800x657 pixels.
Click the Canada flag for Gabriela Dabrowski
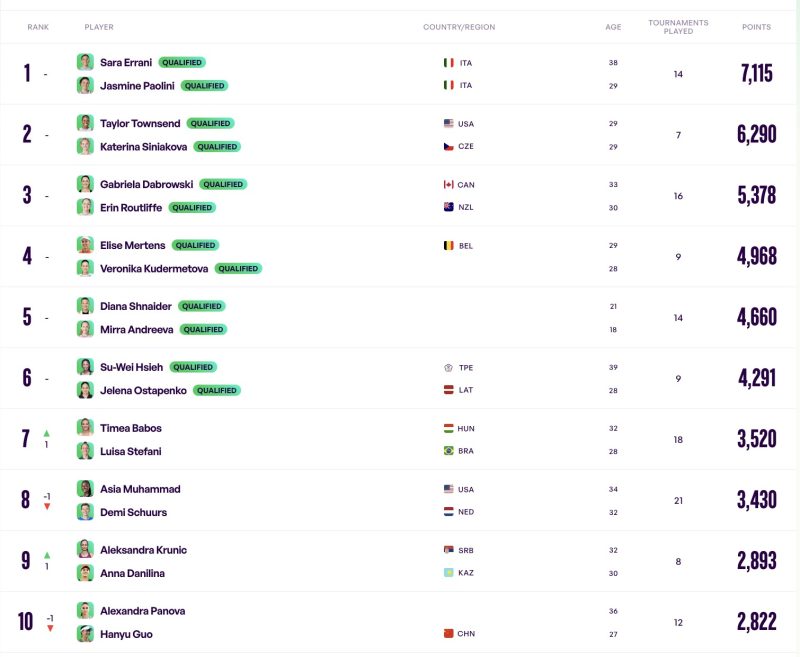tap(448, 184)
